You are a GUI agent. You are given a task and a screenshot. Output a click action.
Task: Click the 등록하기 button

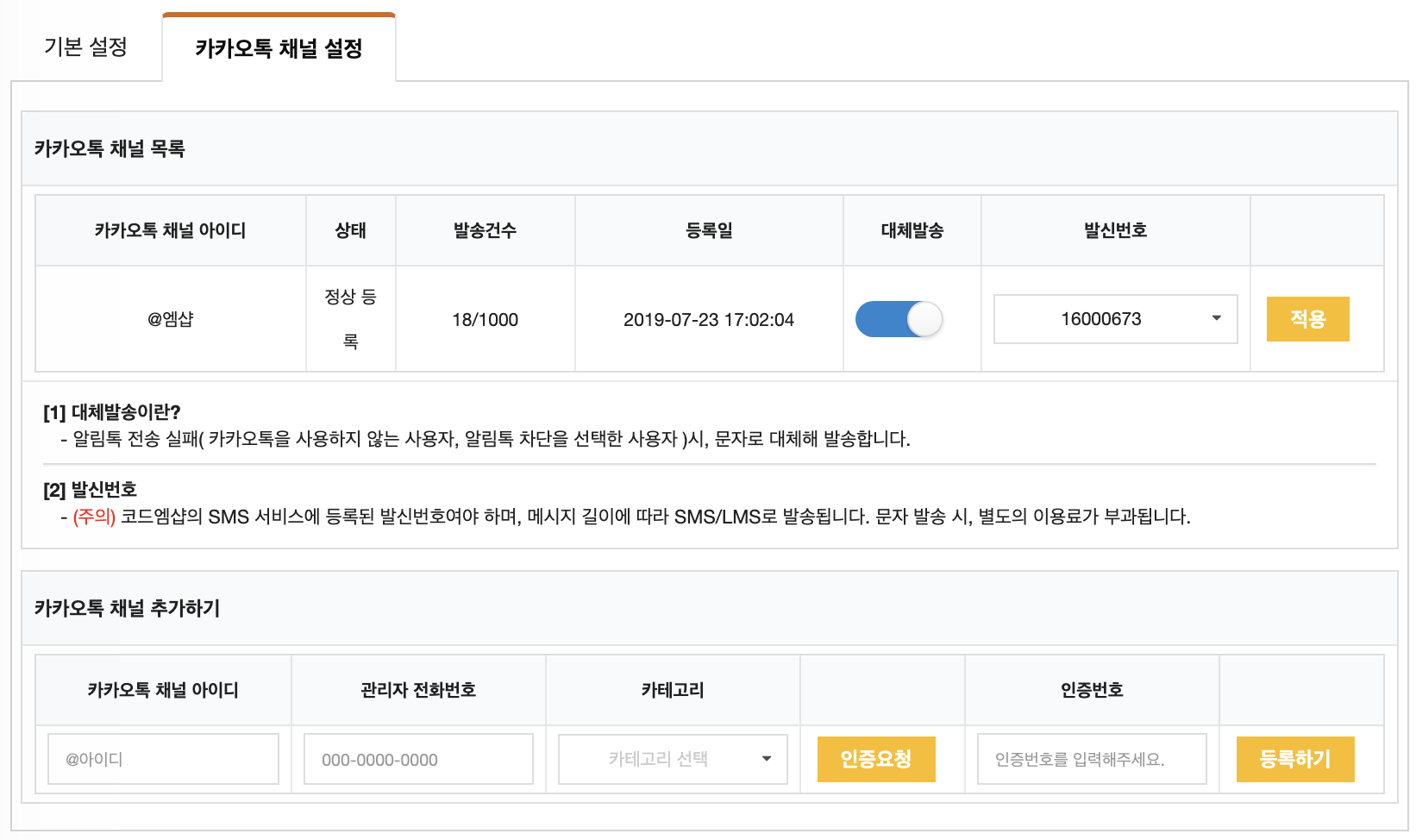click(1295, 759)
